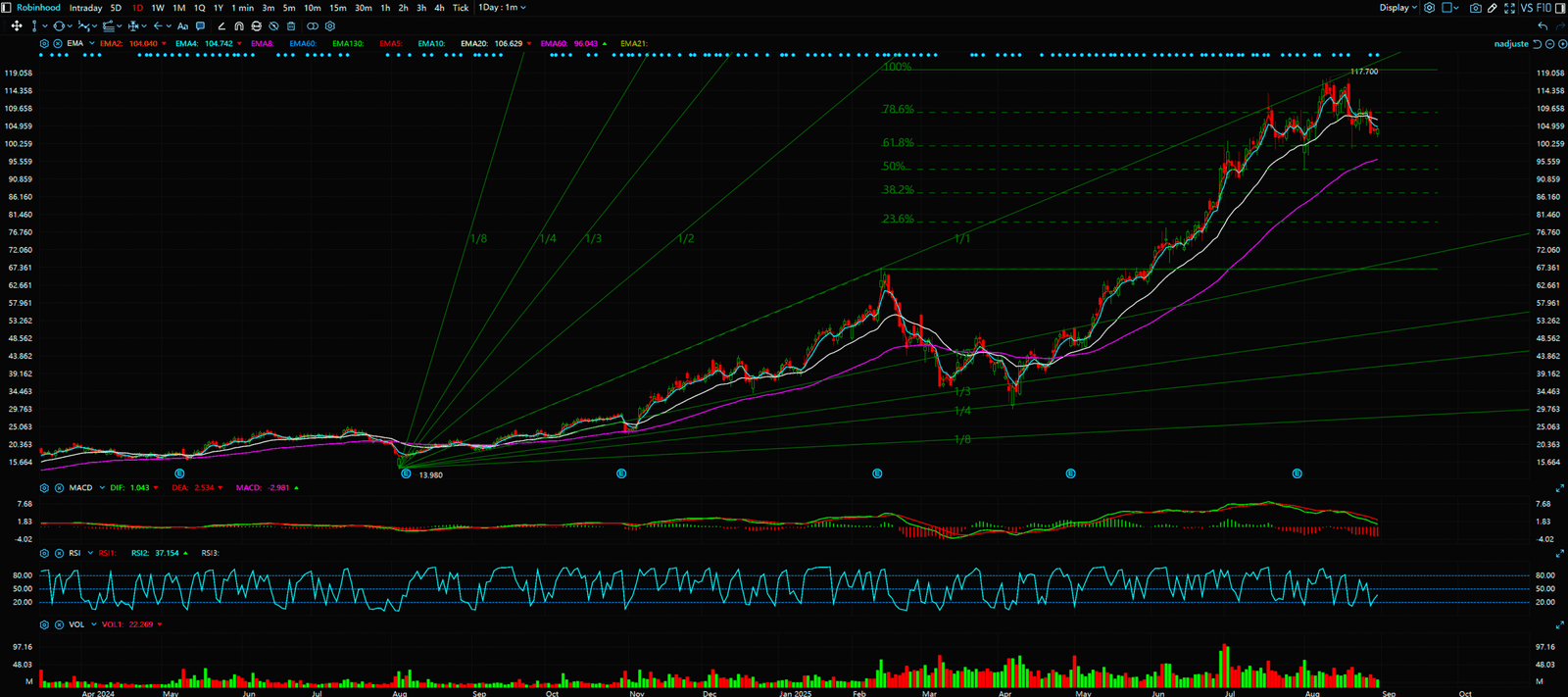Hide all drawings with eye-slash icon
The image size is (1568, 697).
(x=273, y=26)
